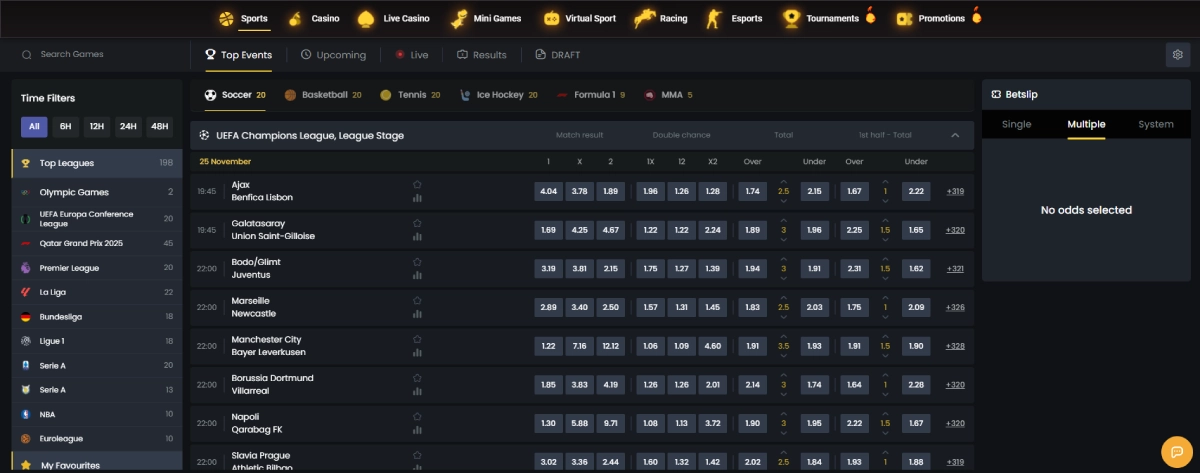Increase 1st half total for Ajax match
The image size is (1200, 473).
click(x=885, y=182)
